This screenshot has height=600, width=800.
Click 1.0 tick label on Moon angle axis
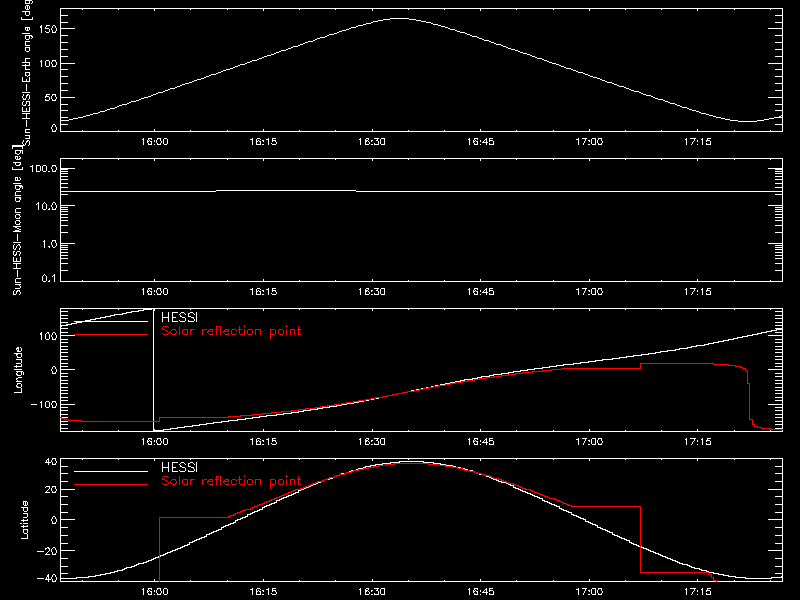[x=49, y=244]
